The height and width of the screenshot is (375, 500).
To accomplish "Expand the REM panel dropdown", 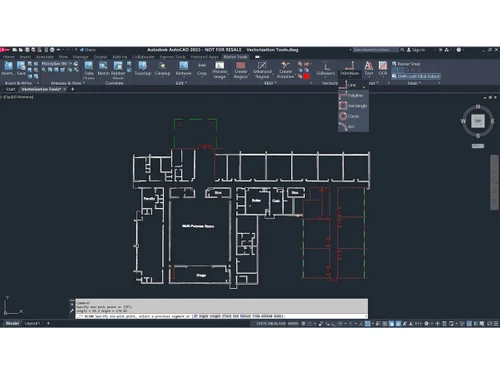I will 270,83.
